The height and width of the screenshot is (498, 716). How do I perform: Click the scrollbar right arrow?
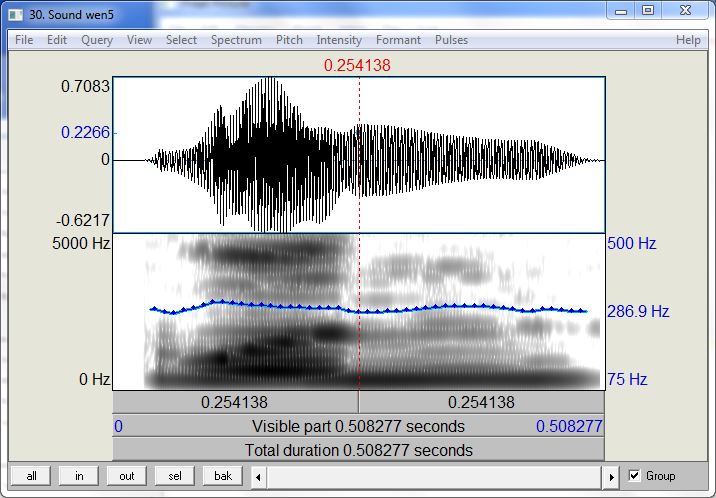click(x=611, y=477)
